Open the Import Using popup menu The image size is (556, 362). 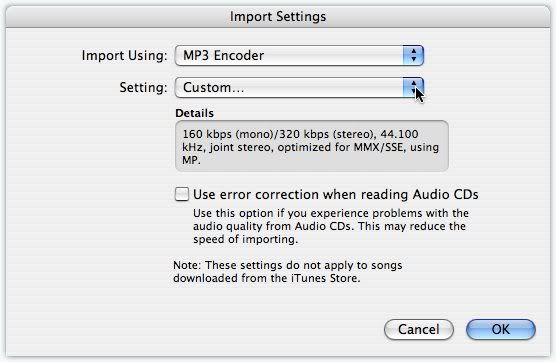[299, 55]
